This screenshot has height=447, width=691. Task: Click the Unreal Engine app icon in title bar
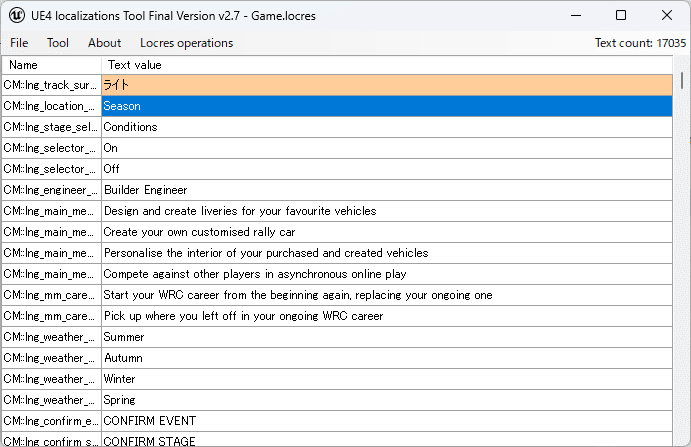(x=17, y=15)
